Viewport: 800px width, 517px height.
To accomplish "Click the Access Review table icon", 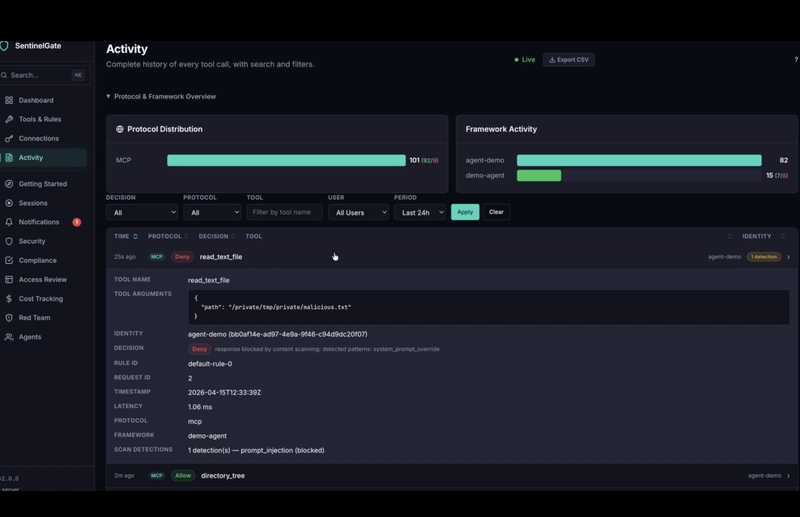I will tap(9, 280).
